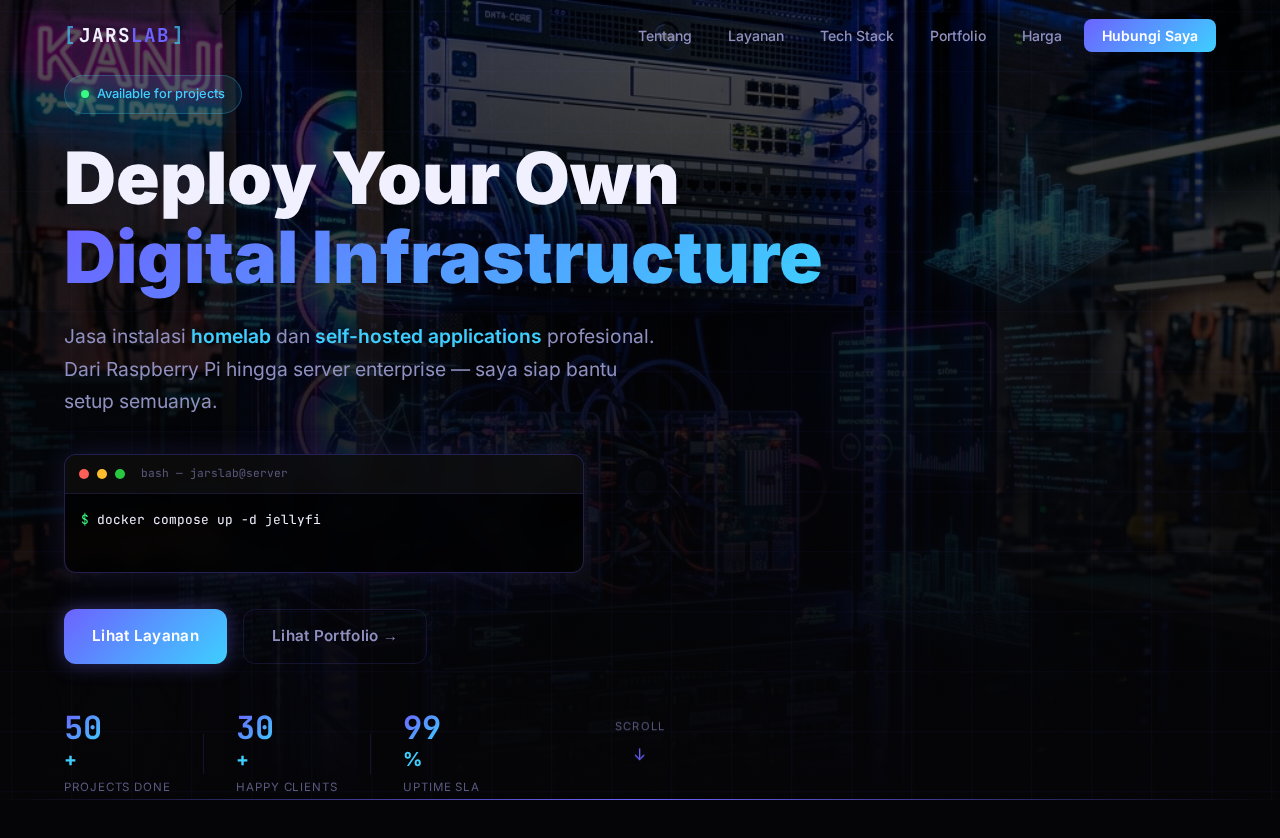The image size is (1280, 838).
Task: Click the terminal title bash — jarslab@server
Action: point(214,474)
